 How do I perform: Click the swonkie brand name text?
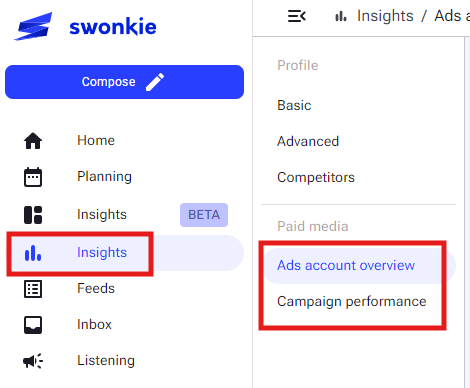point(113,27)
